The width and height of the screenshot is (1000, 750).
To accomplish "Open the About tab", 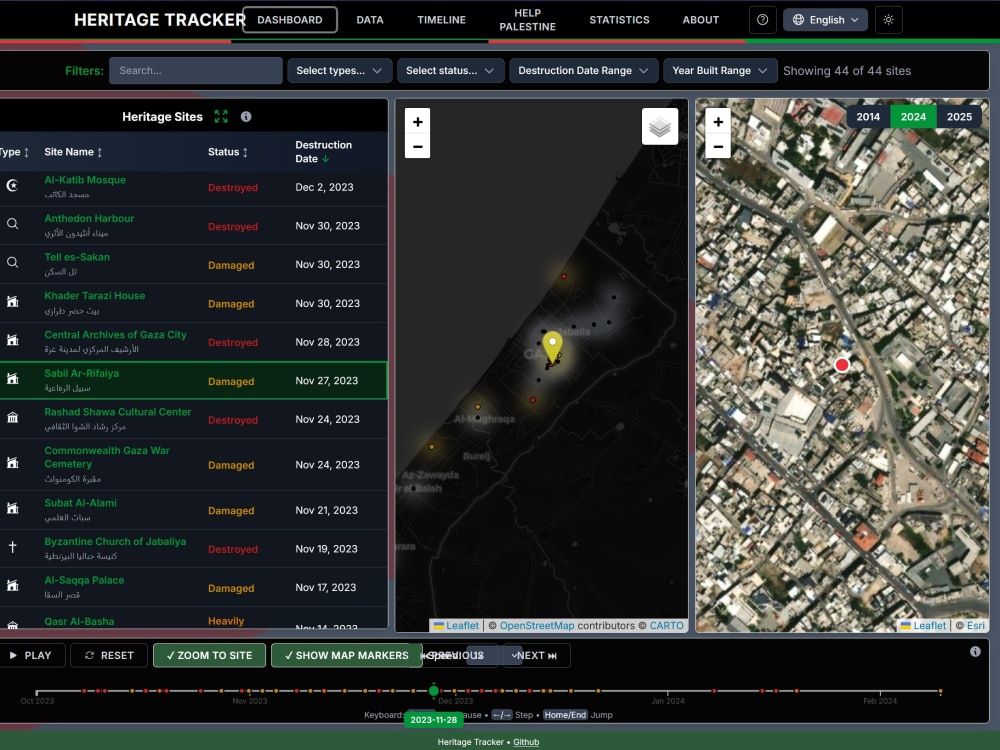I will coord(701,20).
